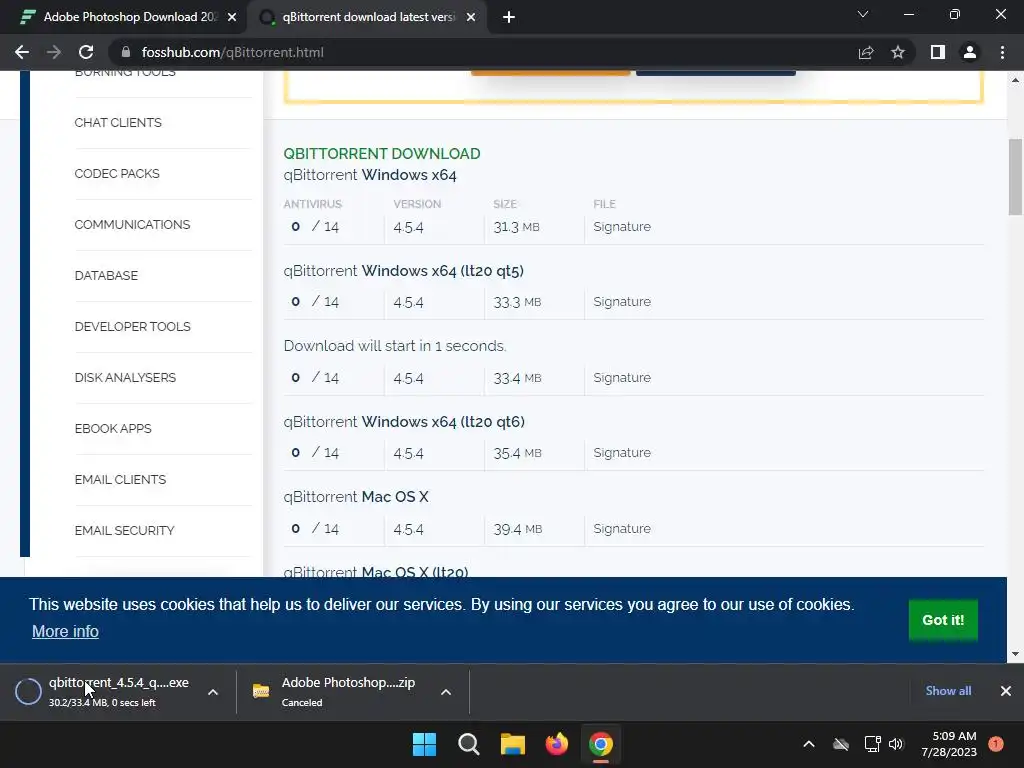Show all downloads
The width and height of the screenshot is (1024, 768).
(x=948, y=691)
